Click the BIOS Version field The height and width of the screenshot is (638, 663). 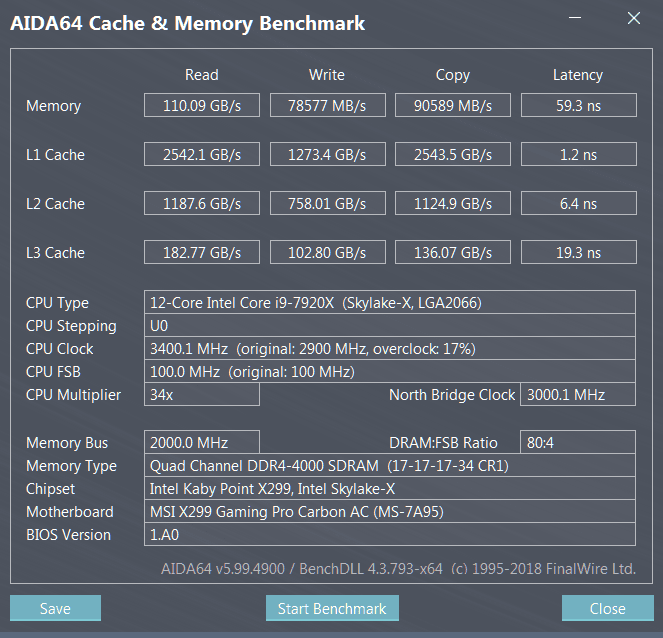tap(390, 535)
